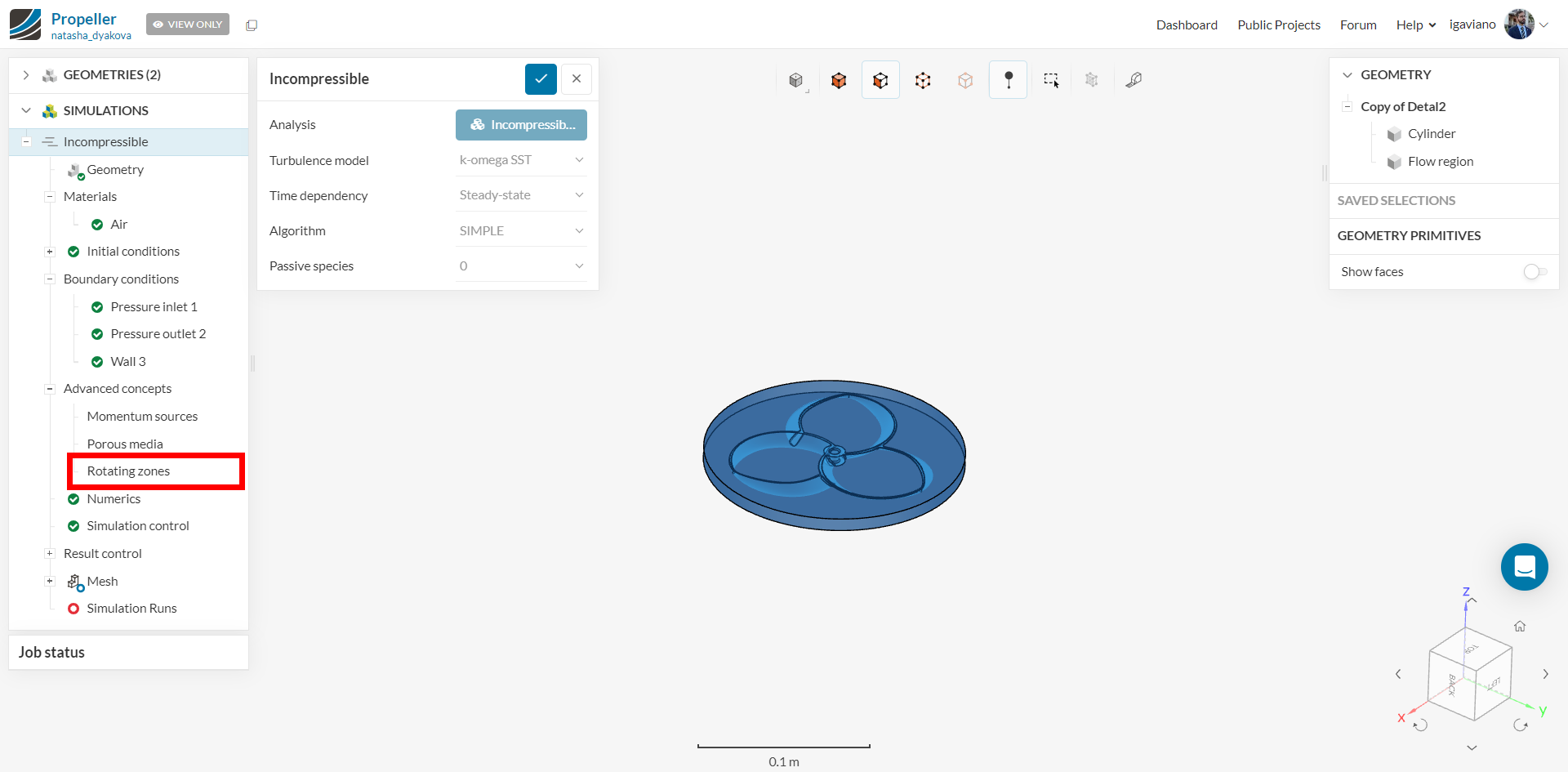
Task: Select Rotating zones in the simulation tree
Action: 128,471
